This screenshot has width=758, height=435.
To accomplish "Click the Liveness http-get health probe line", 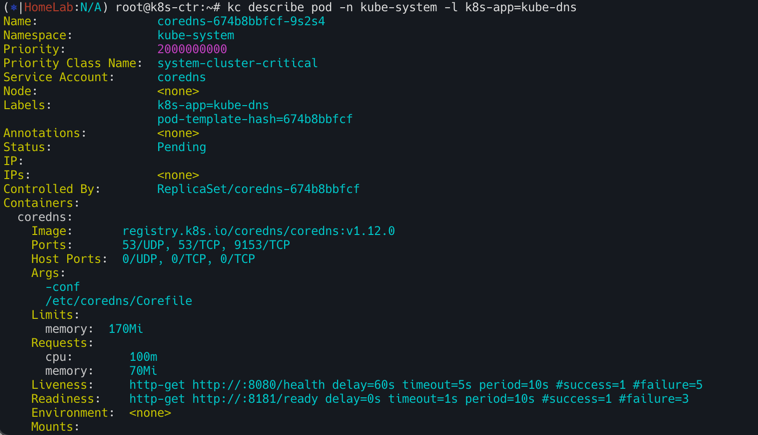I will point(415,385).
